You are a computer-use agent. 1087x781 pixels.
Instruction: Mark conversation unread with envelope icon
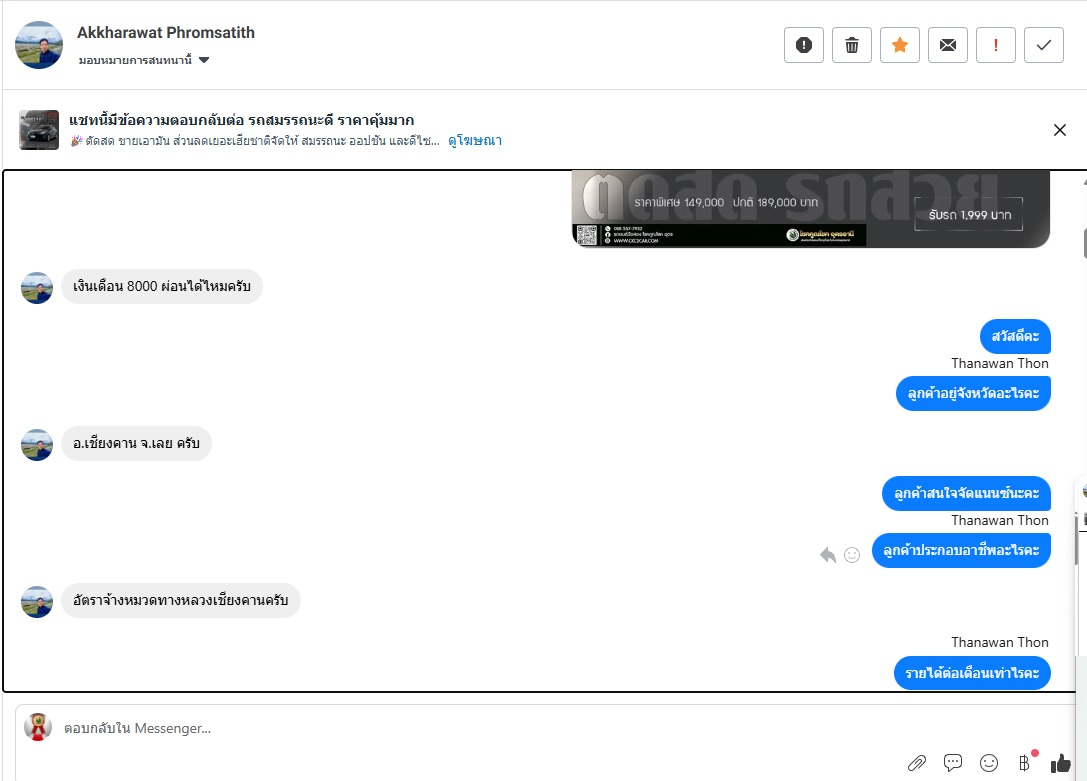(948, 45)
